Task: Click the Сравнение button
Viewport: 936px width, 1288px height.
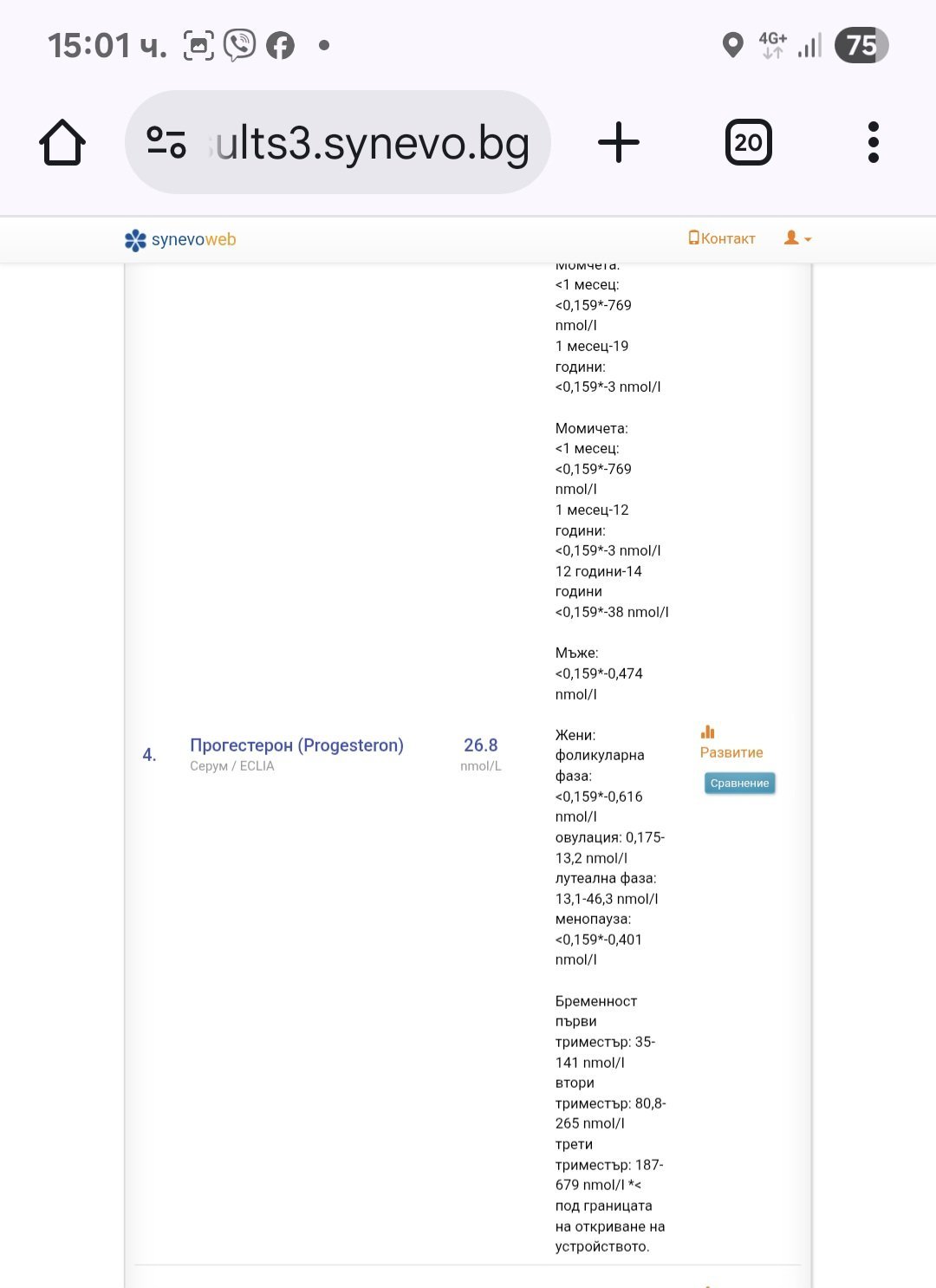Action: tap(739, 784)
